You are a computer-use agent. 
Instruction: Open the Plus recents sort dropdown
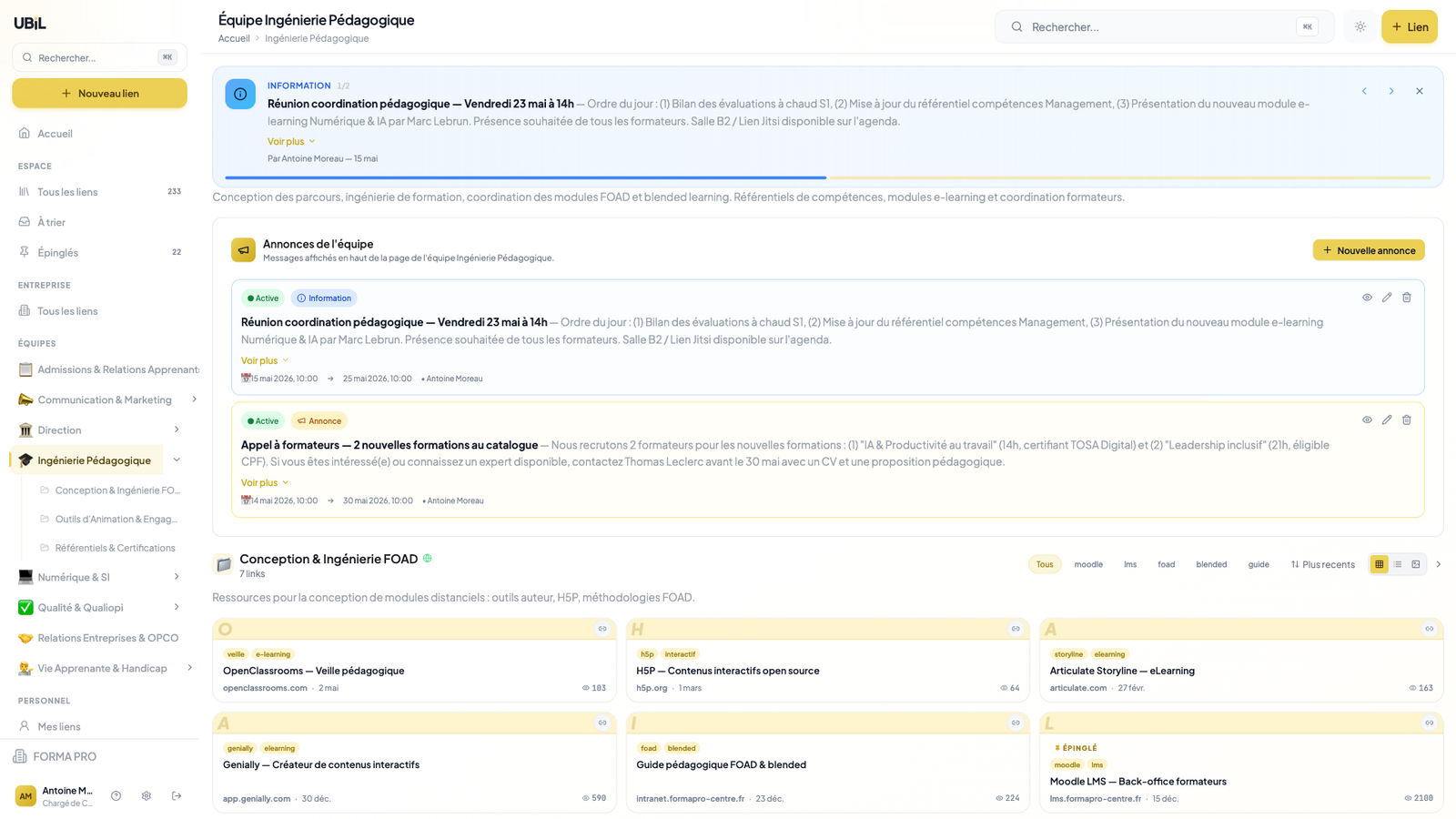click(1322, 564)
